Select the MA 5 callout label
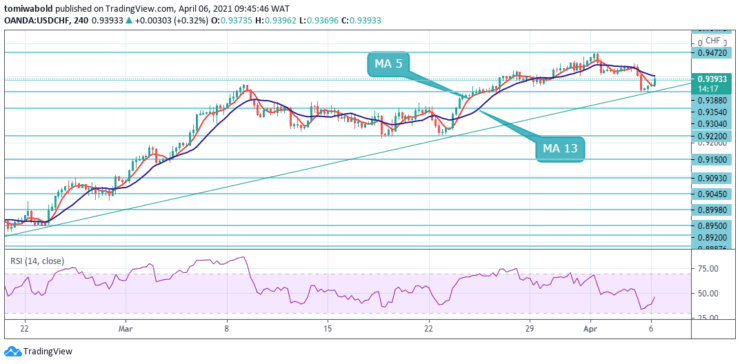 point(389,65)
